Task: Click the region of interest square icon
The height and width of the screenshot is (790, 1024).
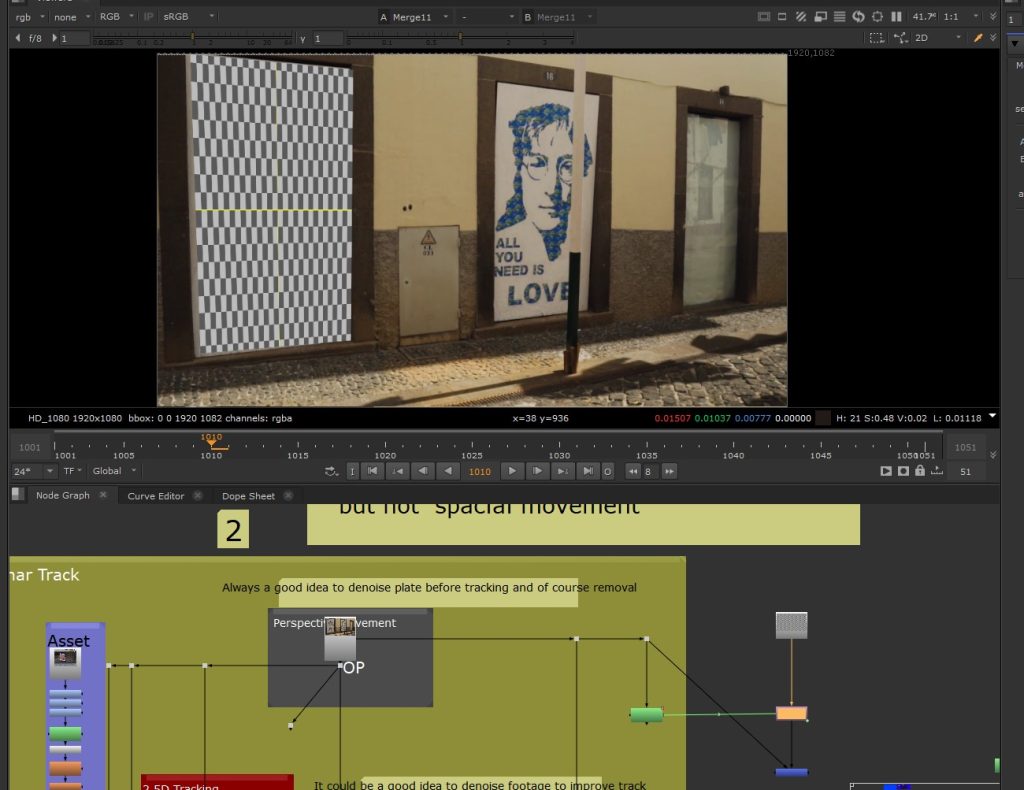Action: 782,16
